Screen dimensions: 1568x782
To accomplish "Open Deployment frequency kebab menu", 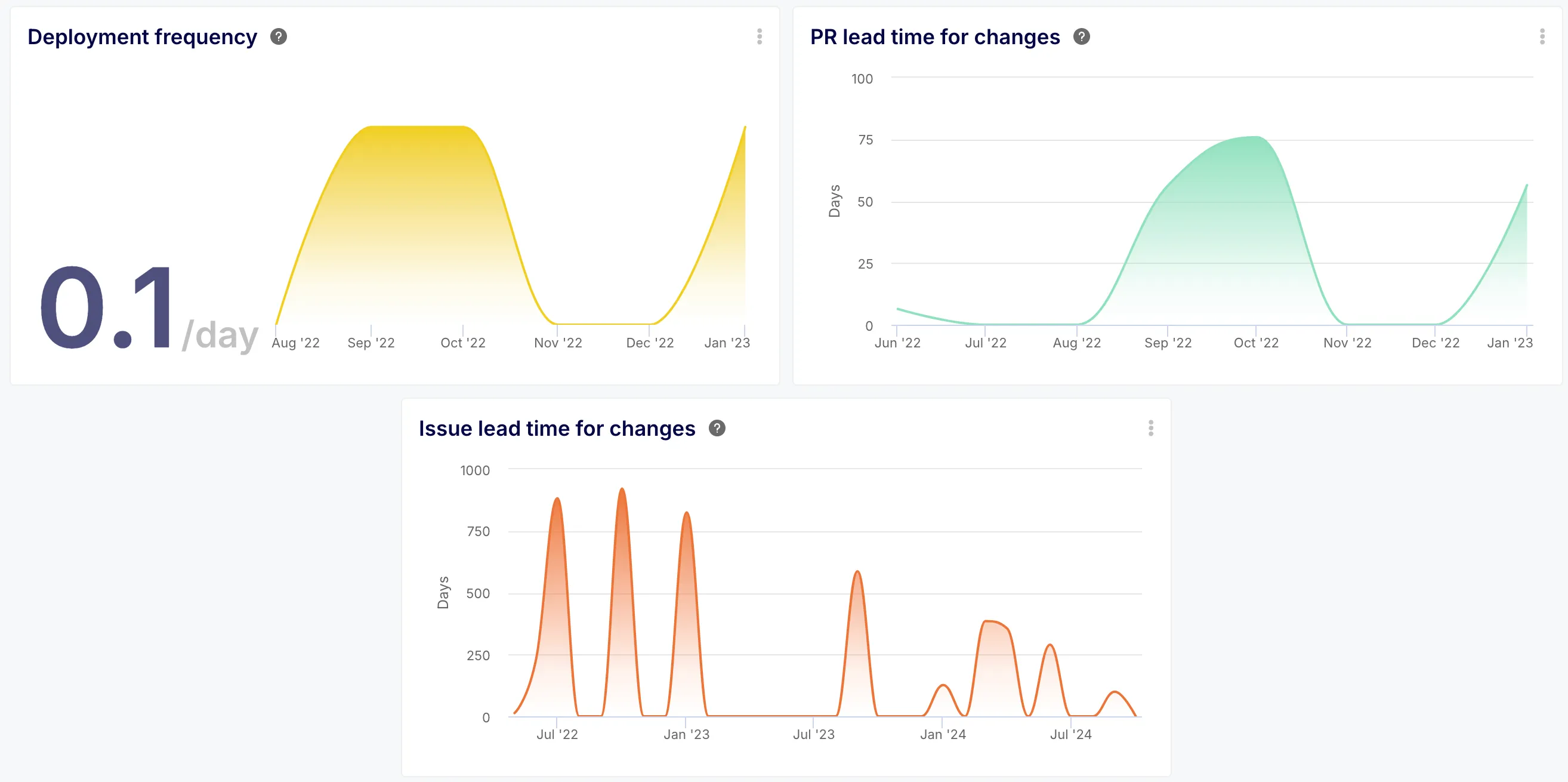I will coord(759,36).
